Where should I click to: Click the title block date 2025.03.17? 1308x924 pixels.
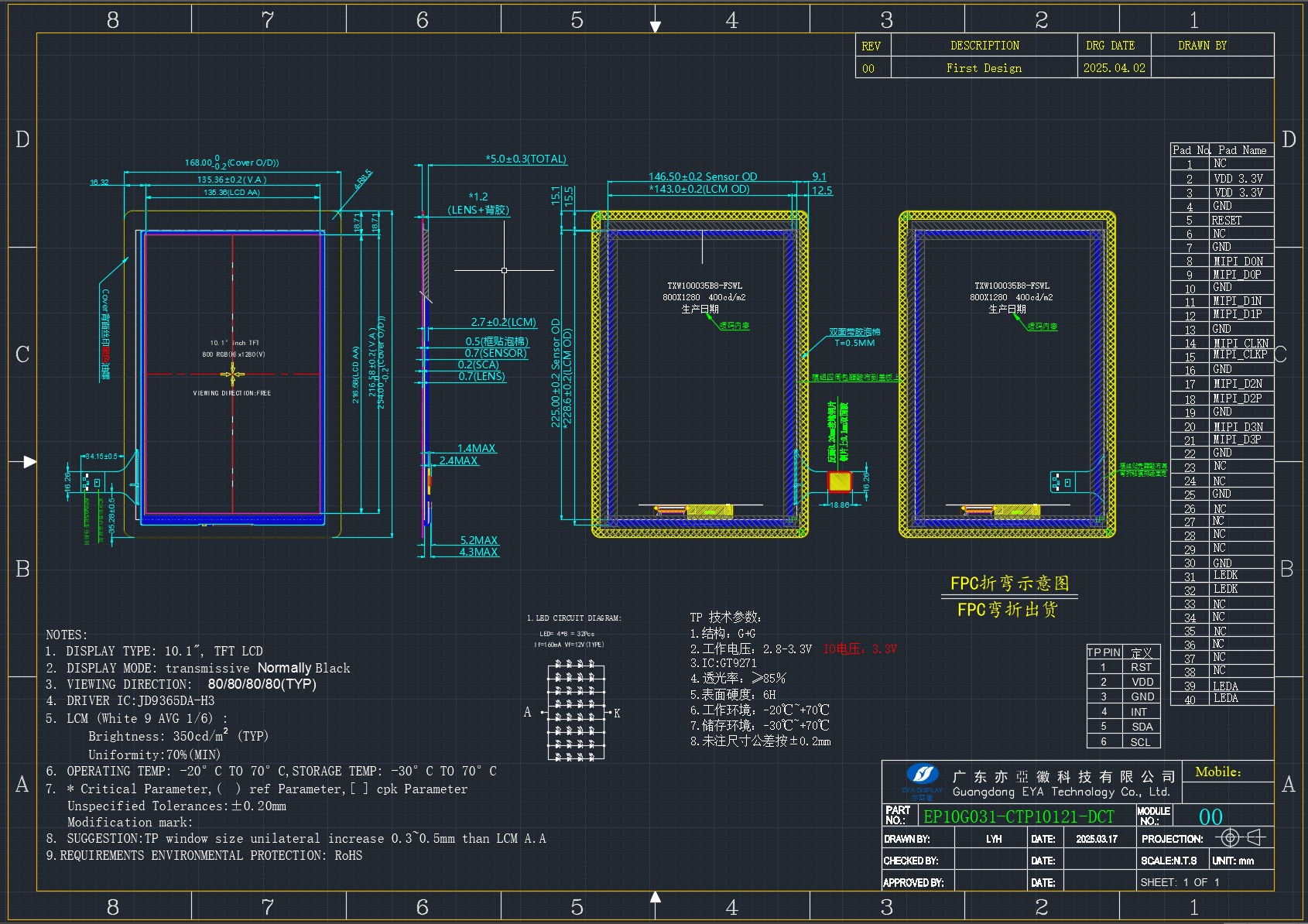pos(1097,839)
